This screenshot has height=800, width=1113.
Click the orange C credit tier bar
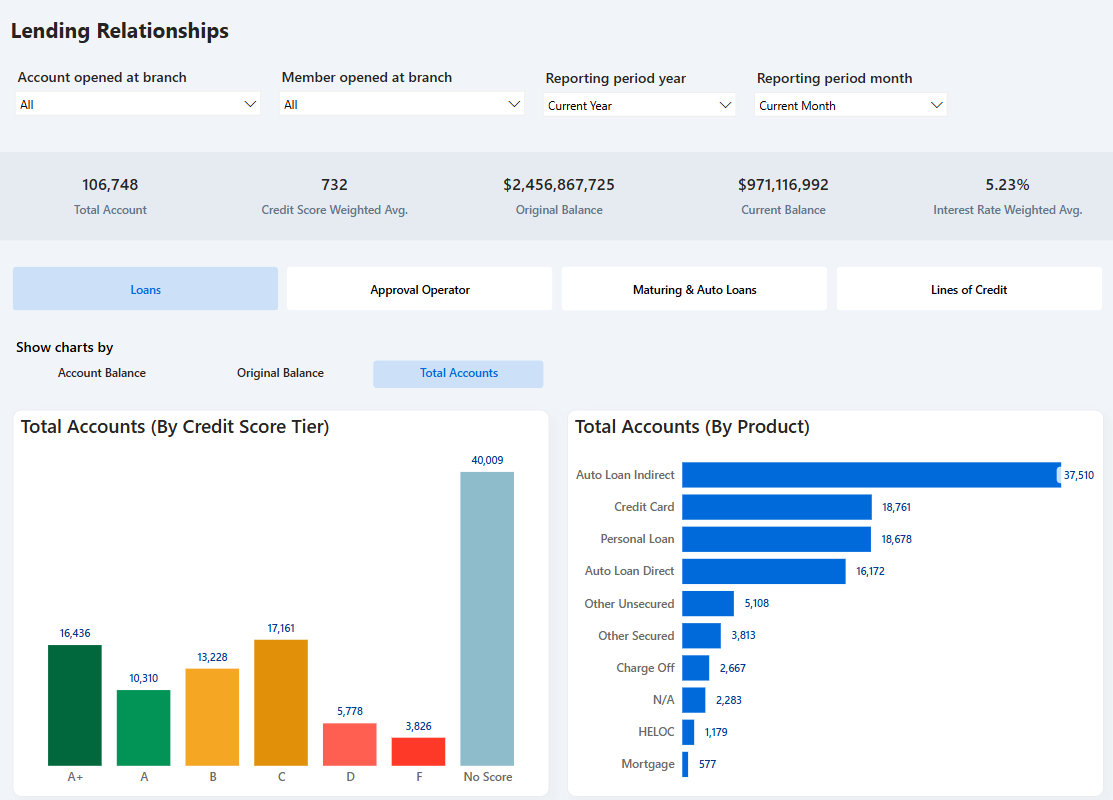click(281, 702)
